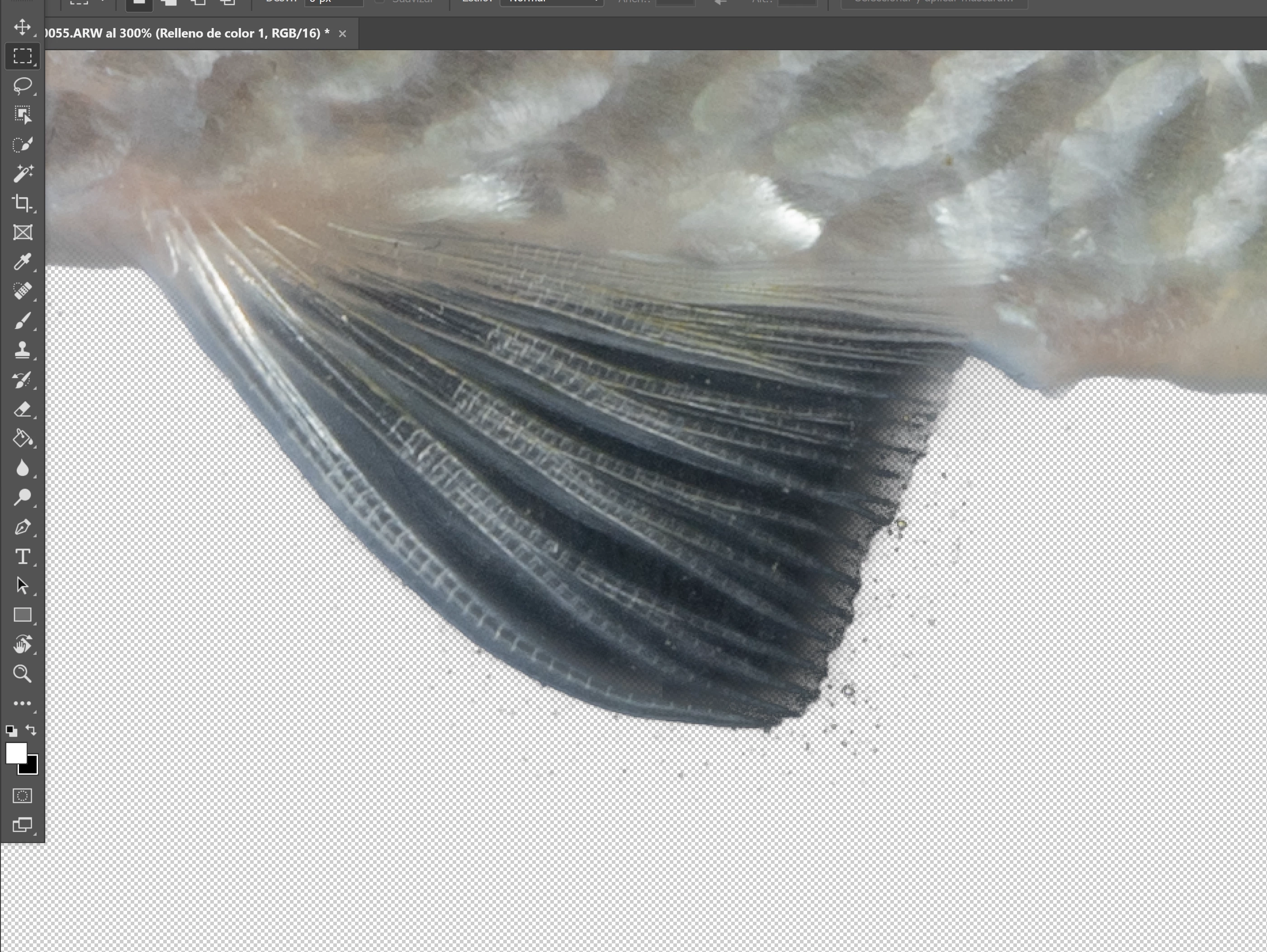Viewport: 1267px width, 952px height.
Task: Select the Clone Stamp tool
Action: (x=22, y=350)
